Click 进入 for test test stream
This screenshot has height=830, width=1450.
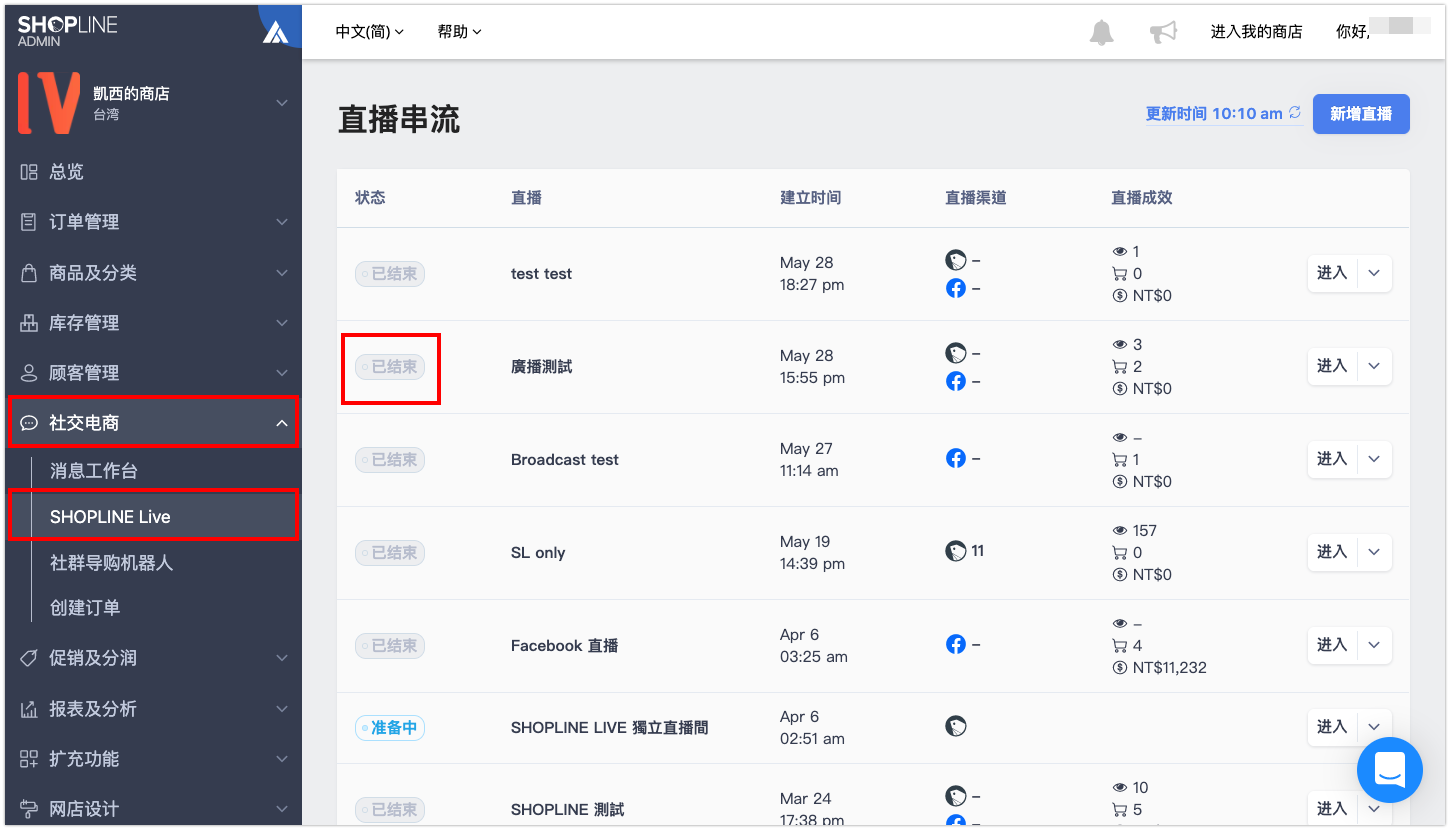pyautogui.click(x=1332, y=273)
